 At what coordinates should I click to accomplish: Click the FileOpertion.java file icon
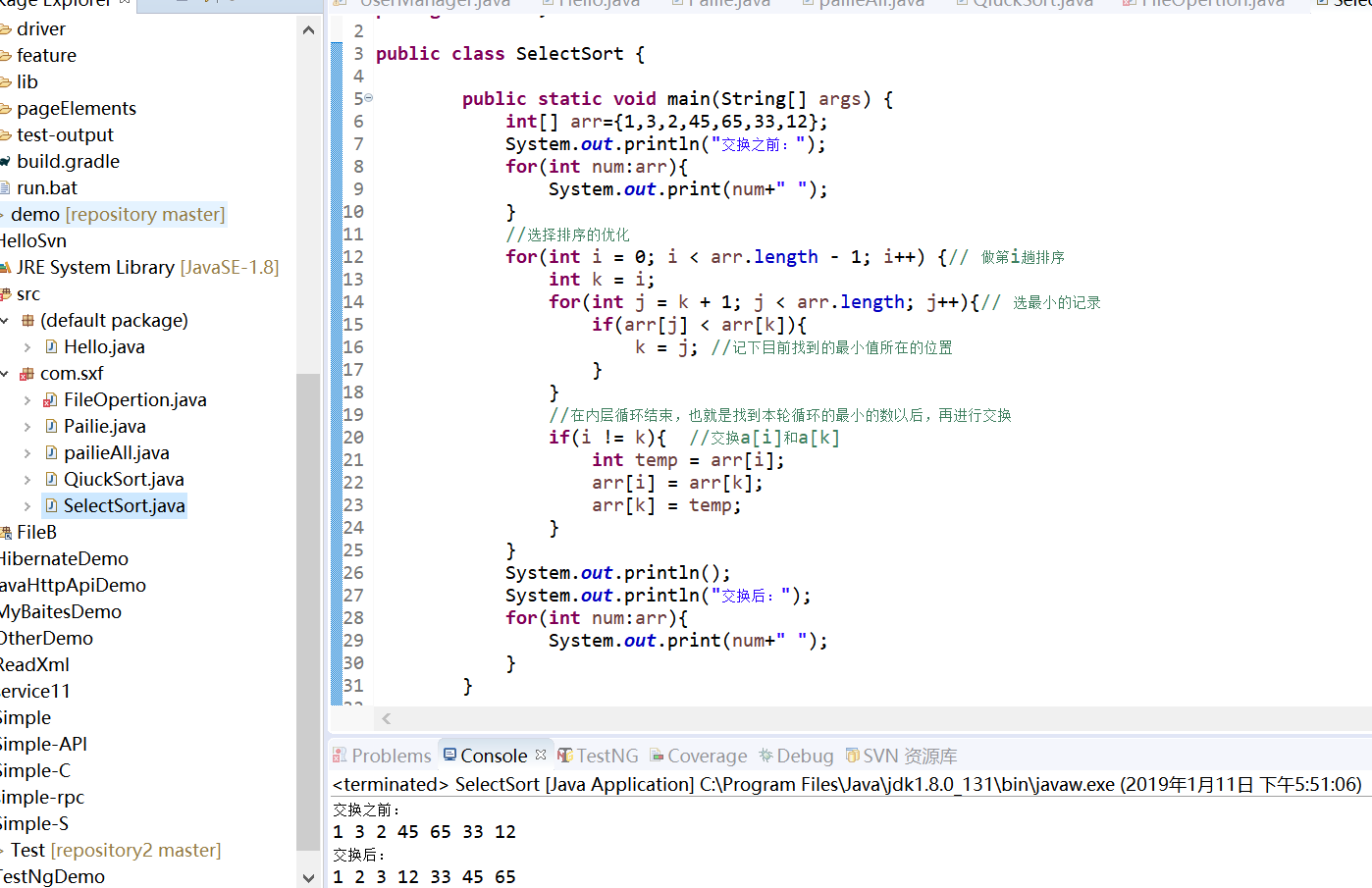coord(50,399)
